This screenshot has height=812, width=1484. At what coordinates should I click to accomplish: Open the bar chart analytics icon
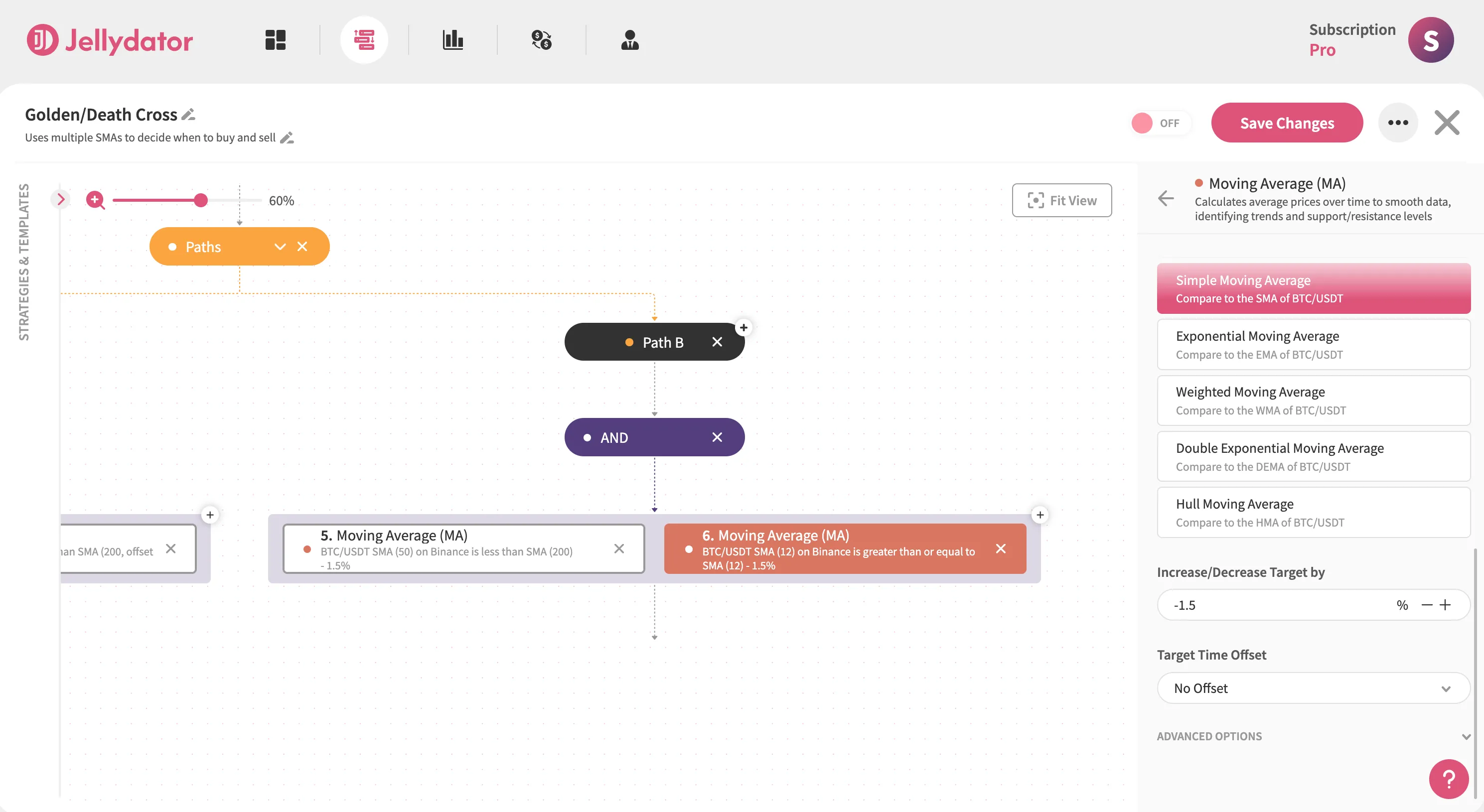[453, 40]
